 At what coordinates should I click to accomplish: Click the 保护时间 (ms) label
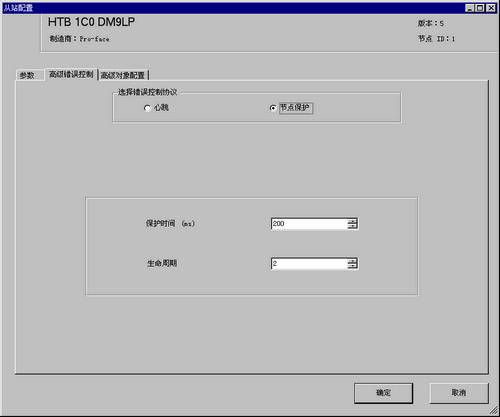pyautogui.click(x=170, y=224)
